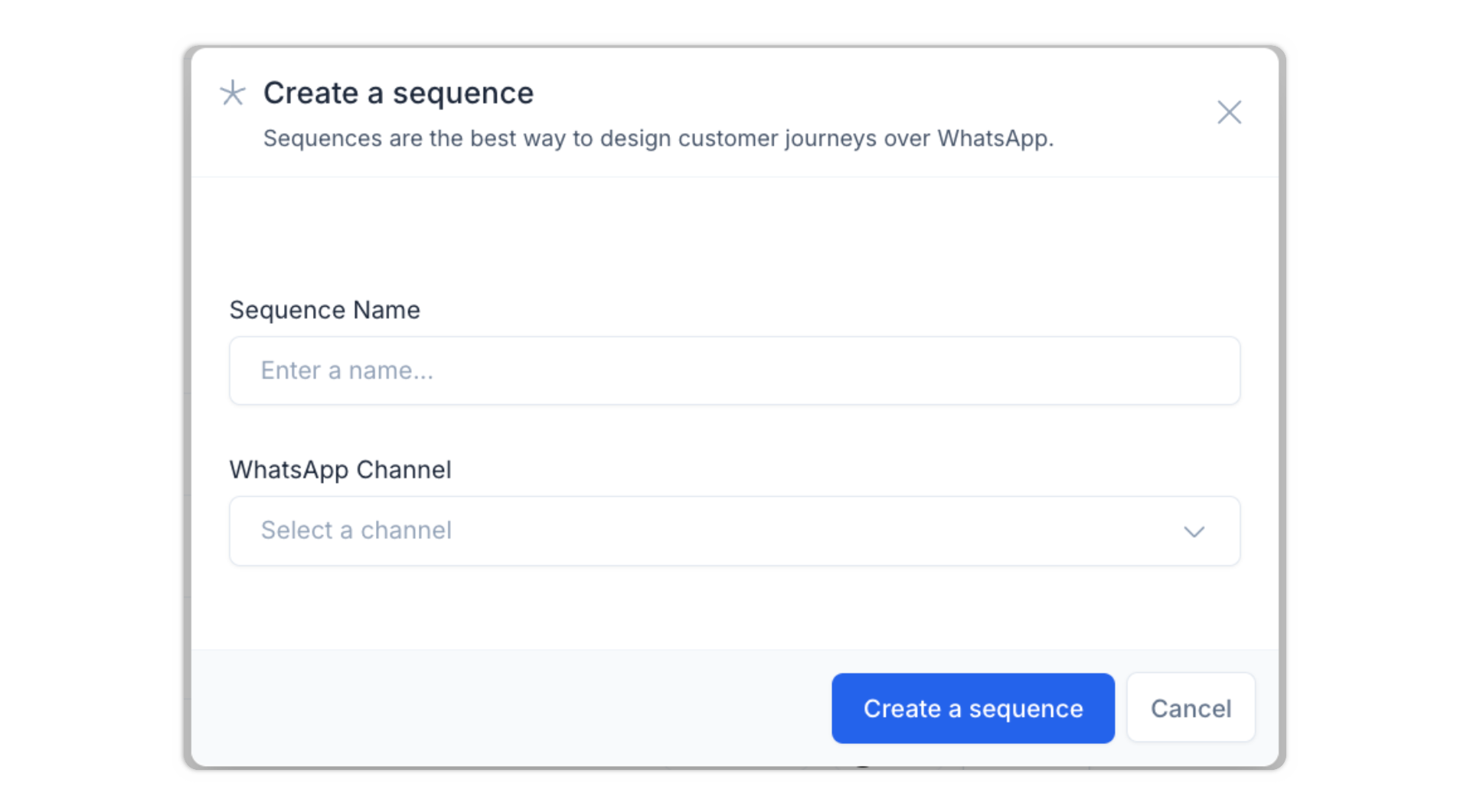Click the Sequence Name label

(x=325, y=310)
